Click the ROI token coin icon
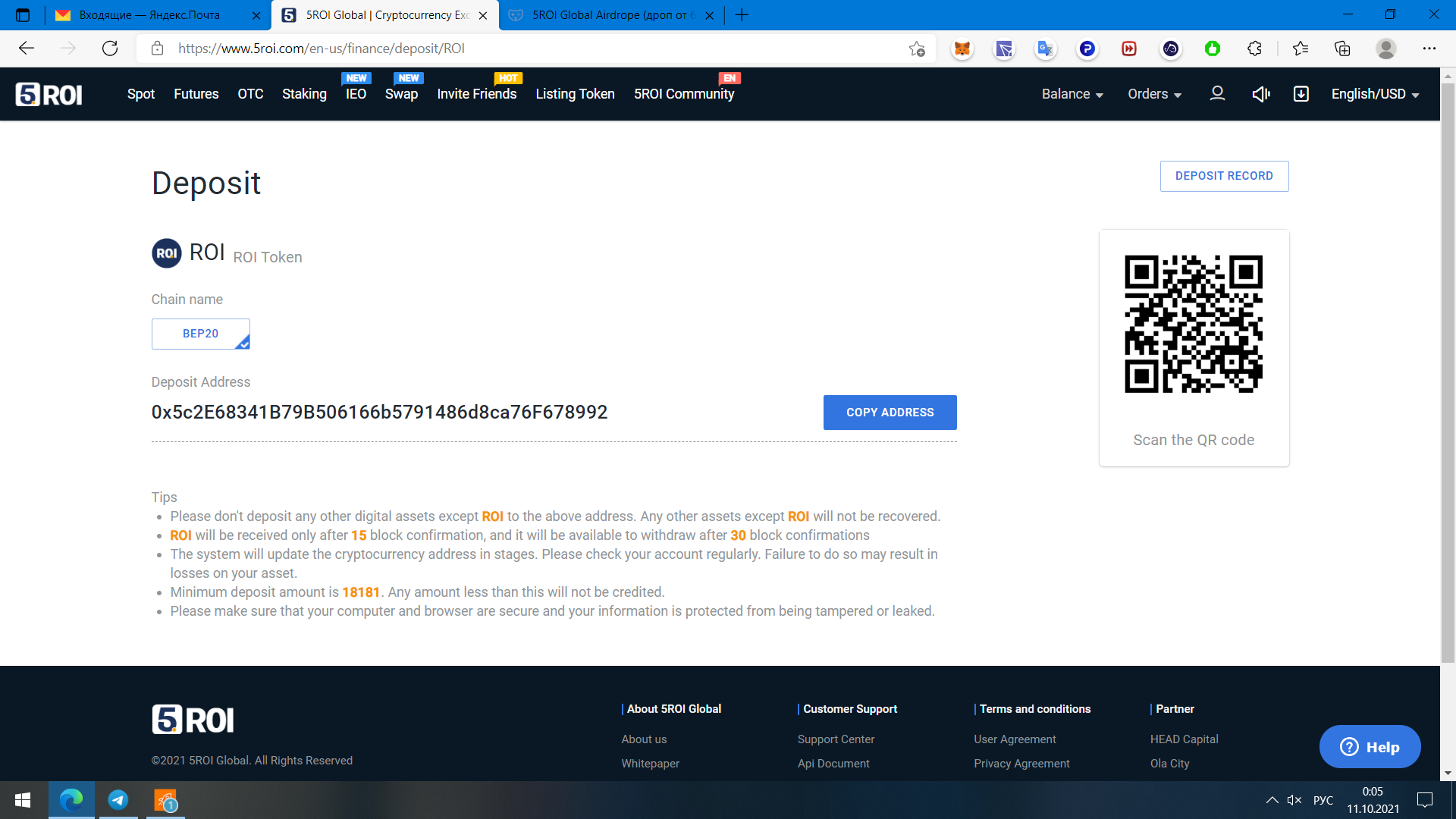 [167, 253]
